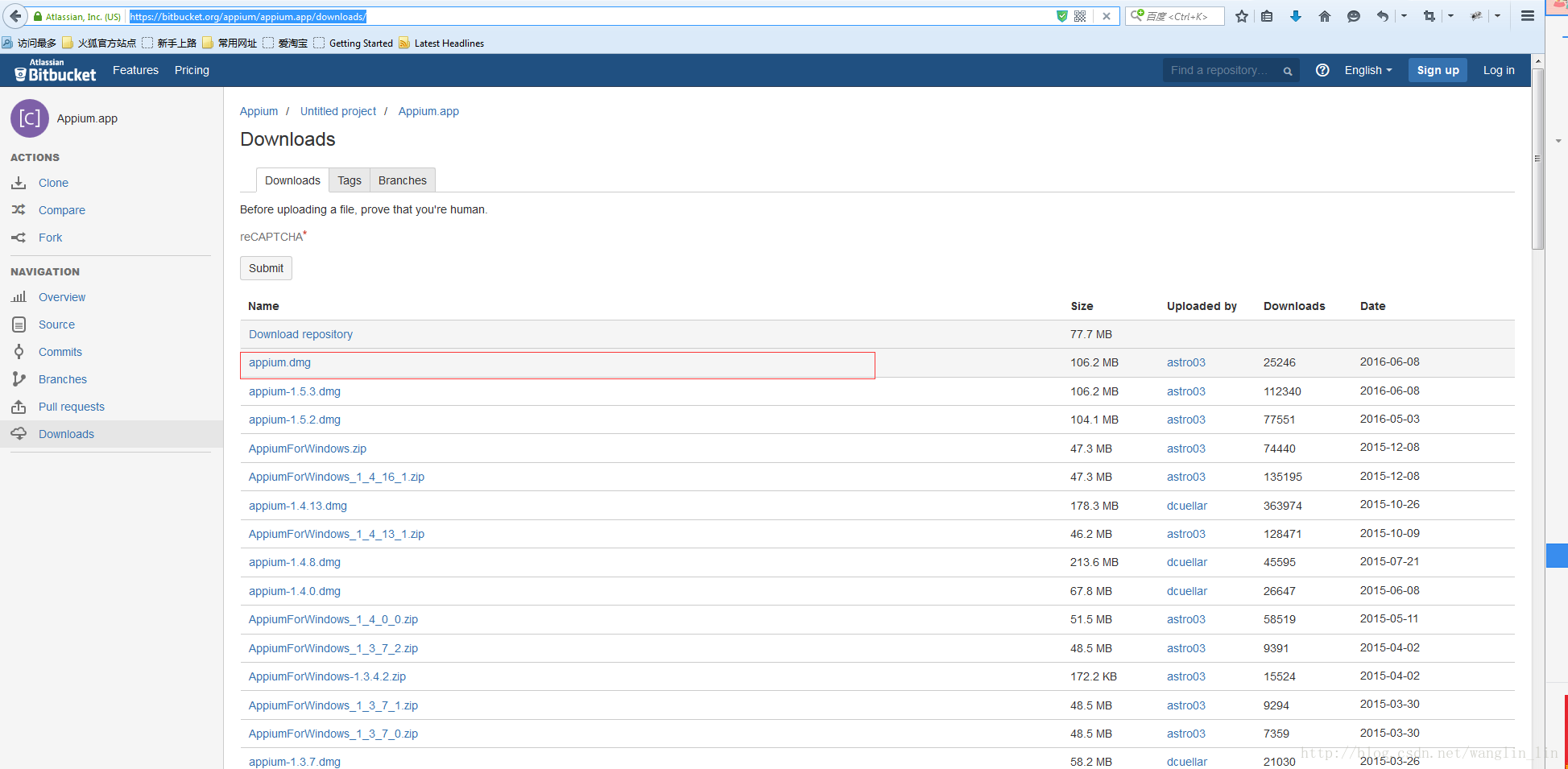Download AppiumForWindows.zip

click(308, 449)
